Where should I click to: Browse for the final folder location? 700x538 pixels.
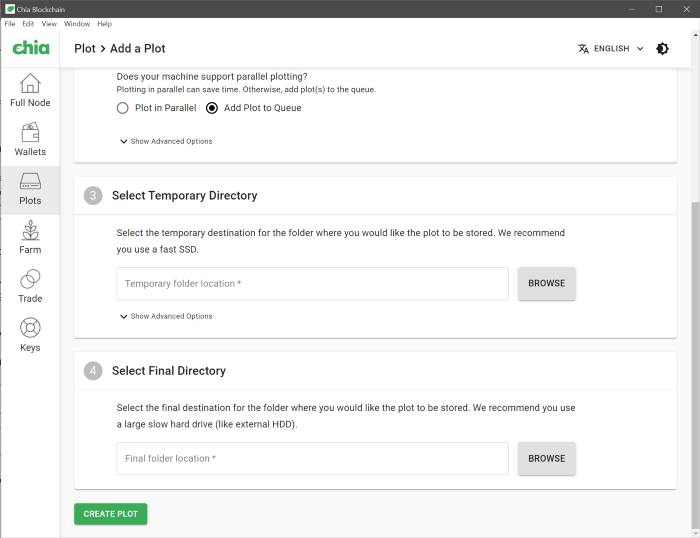(546, 458)
